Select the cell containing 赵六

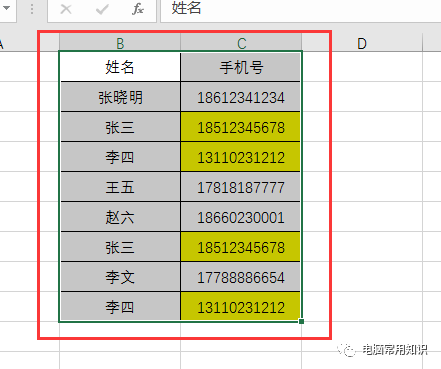pos(120,217)
